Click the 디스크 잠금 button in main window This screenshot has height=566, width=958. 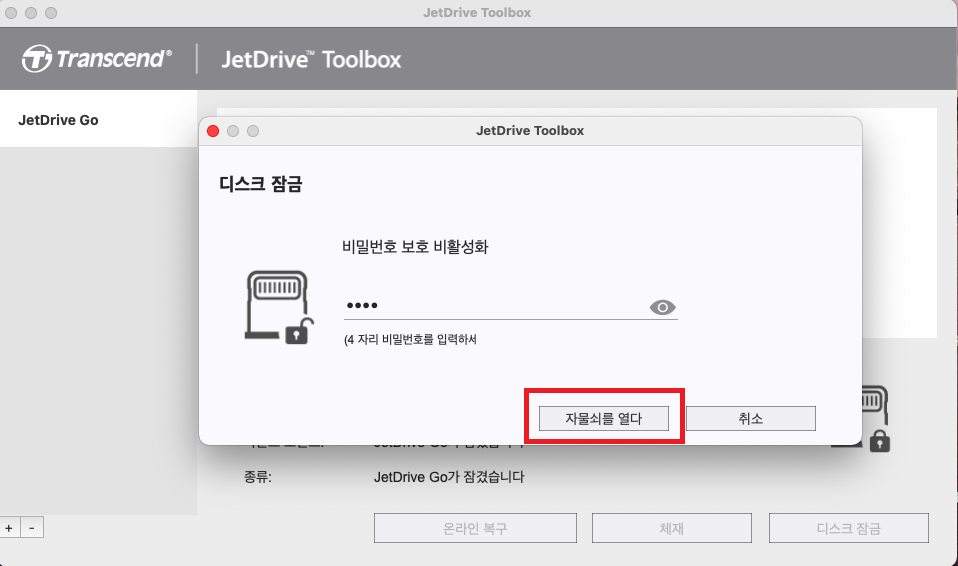point(849,528)
